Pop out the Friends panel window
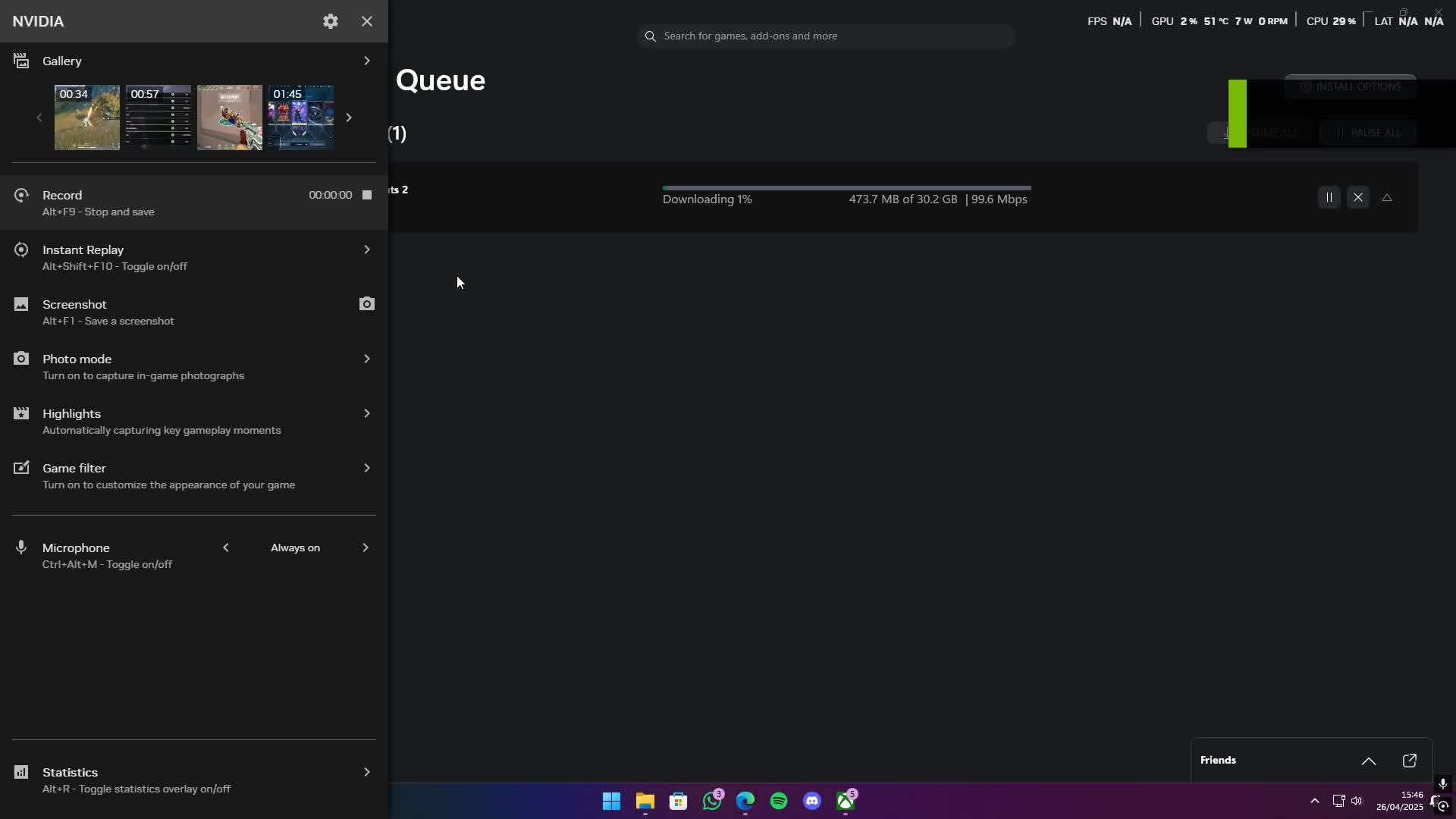The width and height of the screenshot is (1456, 819). tap(1410, 761)
